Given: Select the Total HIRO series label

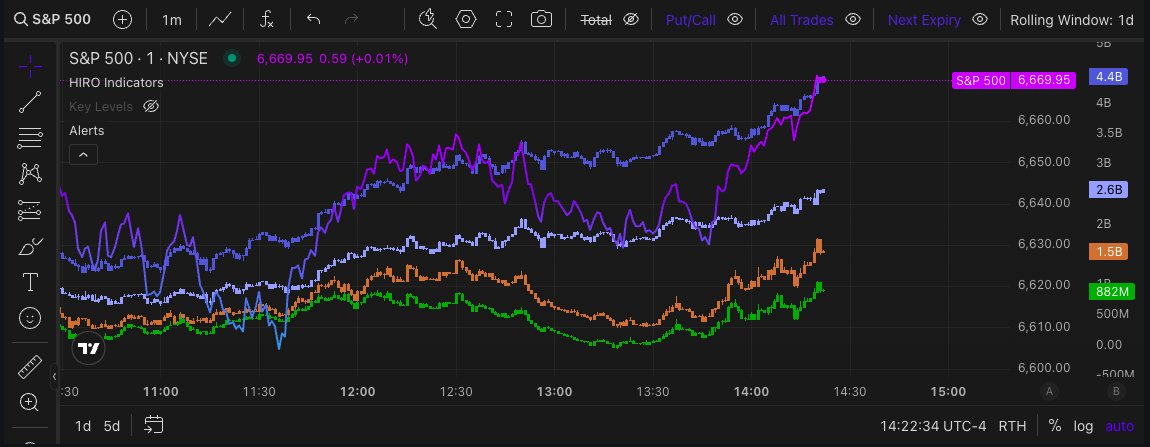Looking at the screenshot, I should point(596,21).
